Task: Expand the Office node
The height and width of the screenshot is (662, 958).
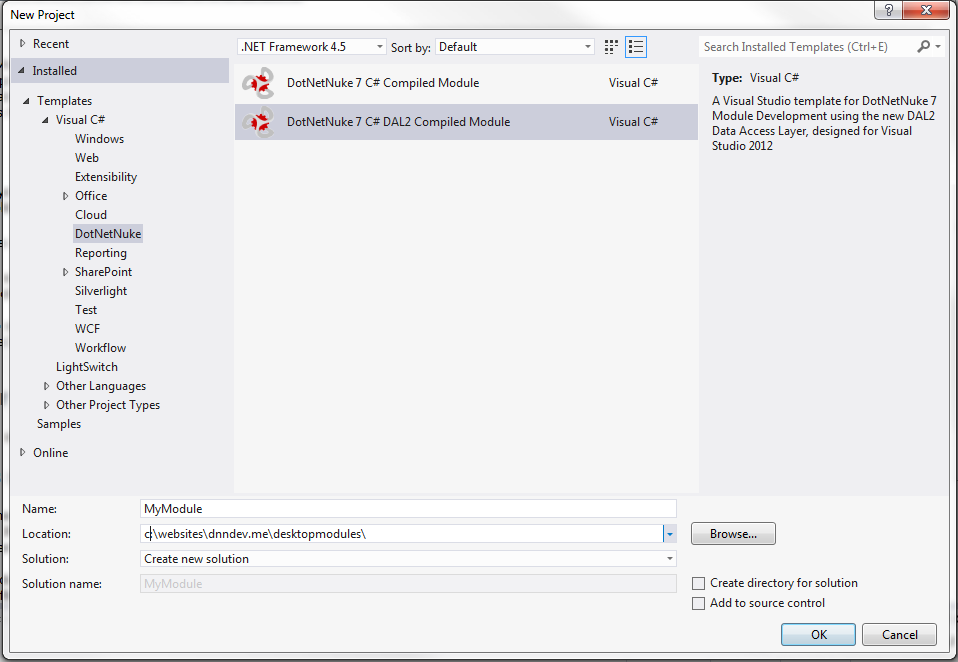Action: click(64, 195)
